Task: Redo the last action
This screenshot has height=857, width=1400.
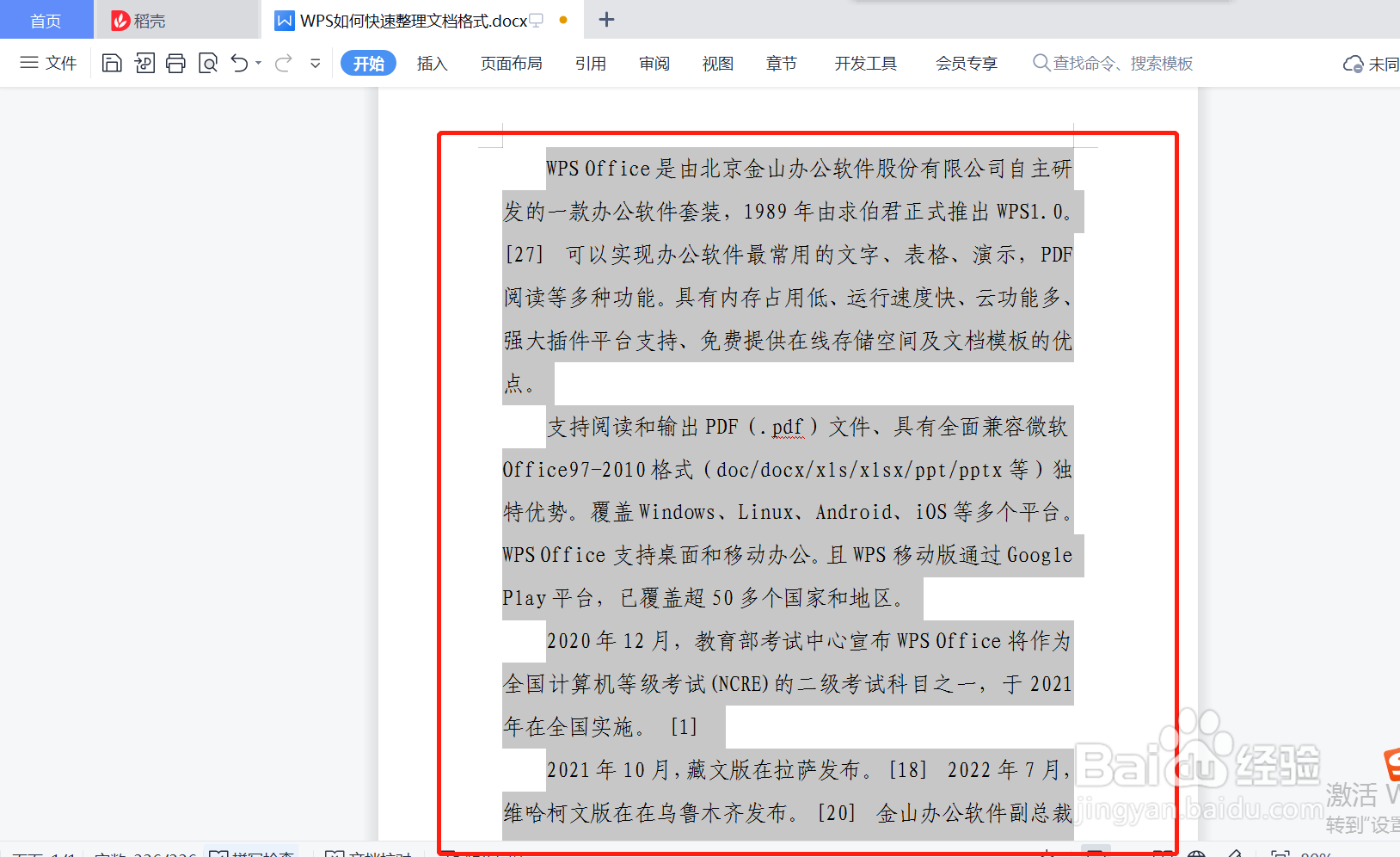Action: pos(283,63)
